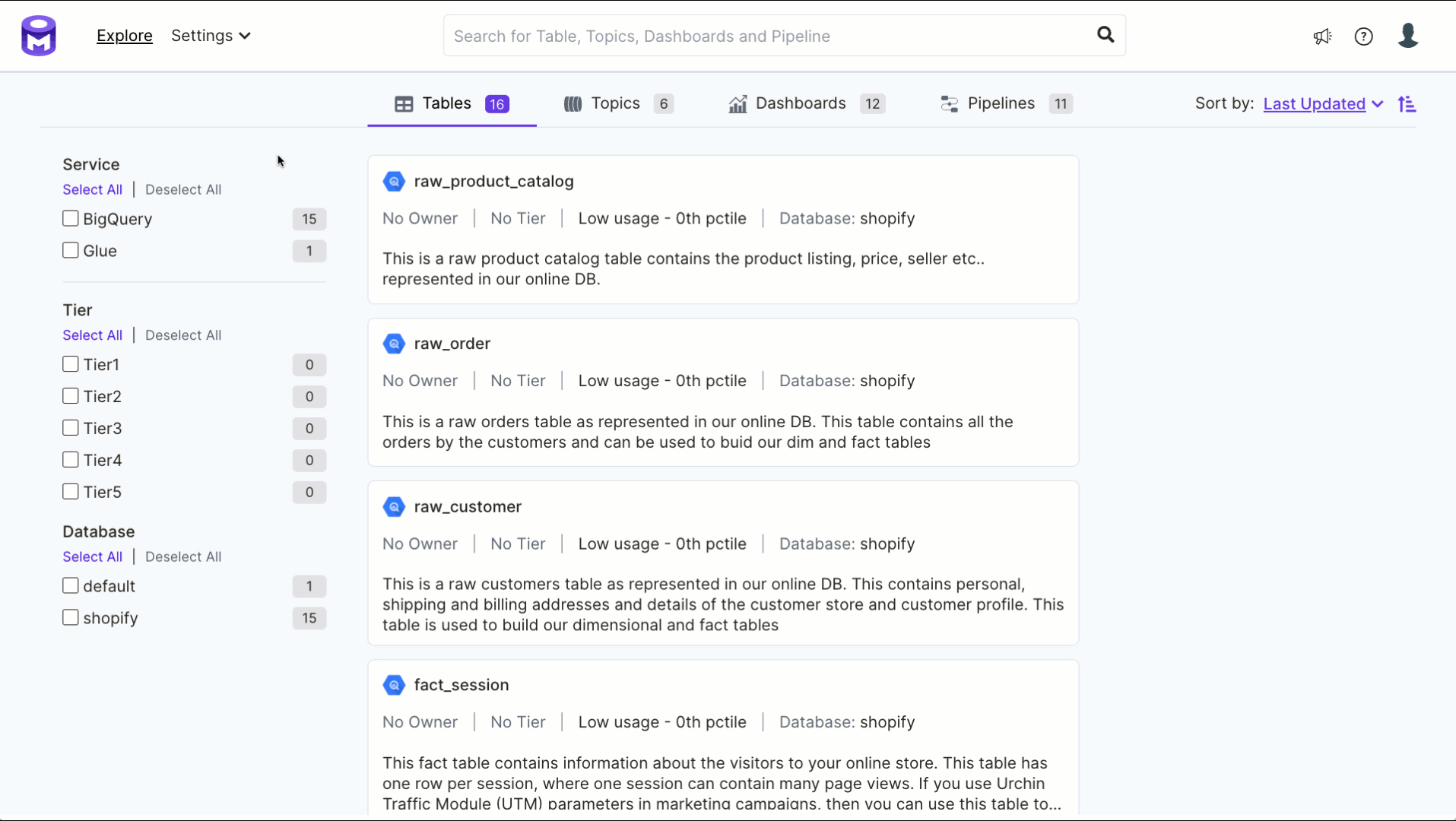
Task: Open the help question mark icon
Action: point(1363,36)
